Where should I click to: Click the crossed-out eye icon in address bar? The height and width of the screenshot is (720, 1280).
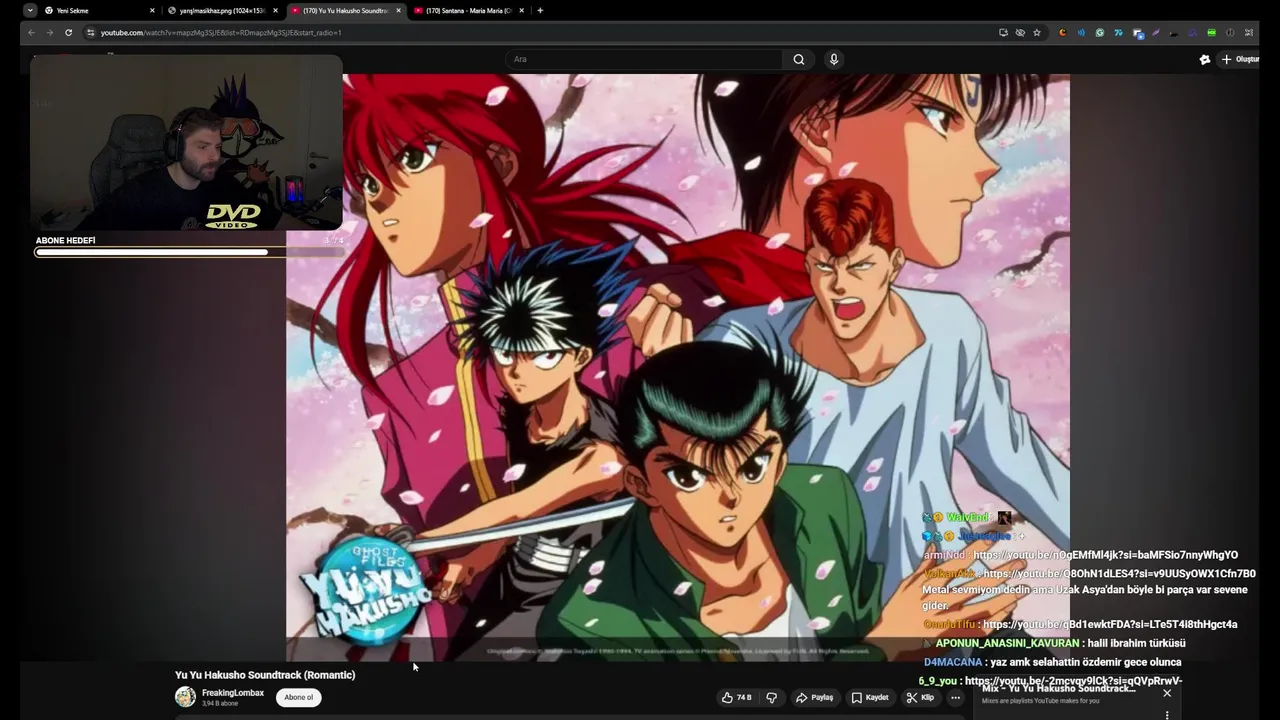point(1020,32)
